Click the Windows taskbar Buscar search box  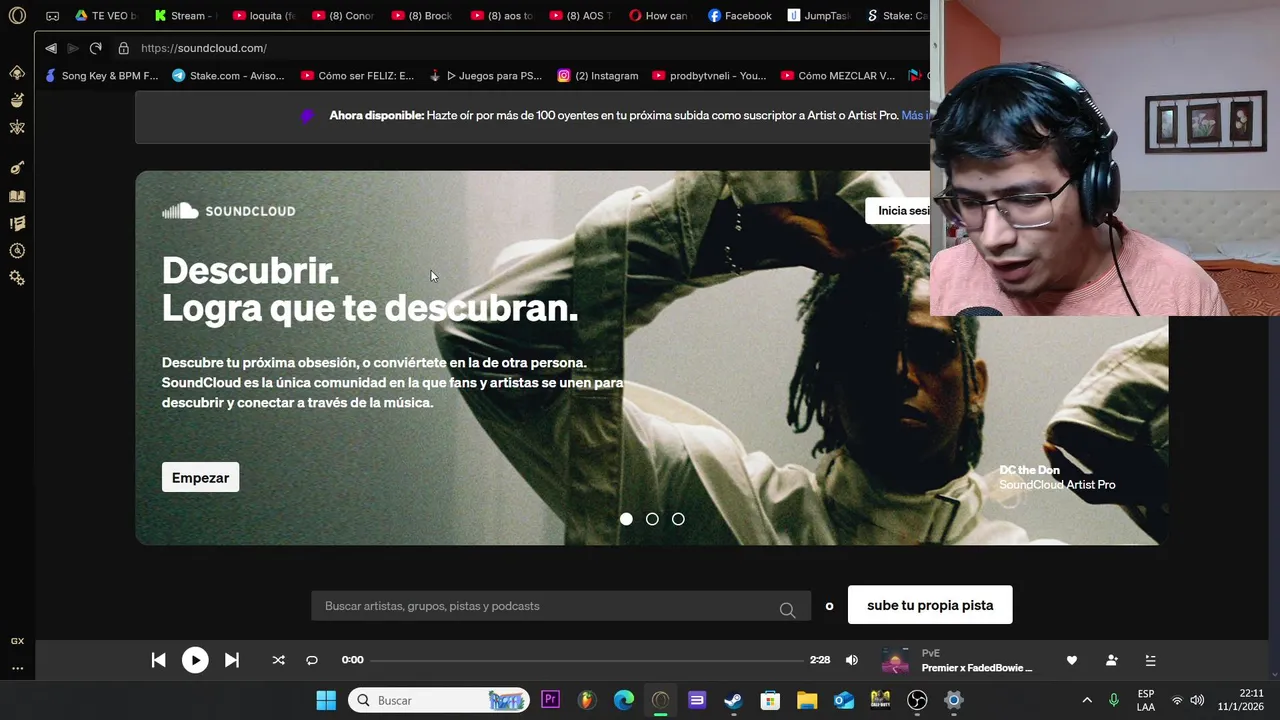click(439, 700)
